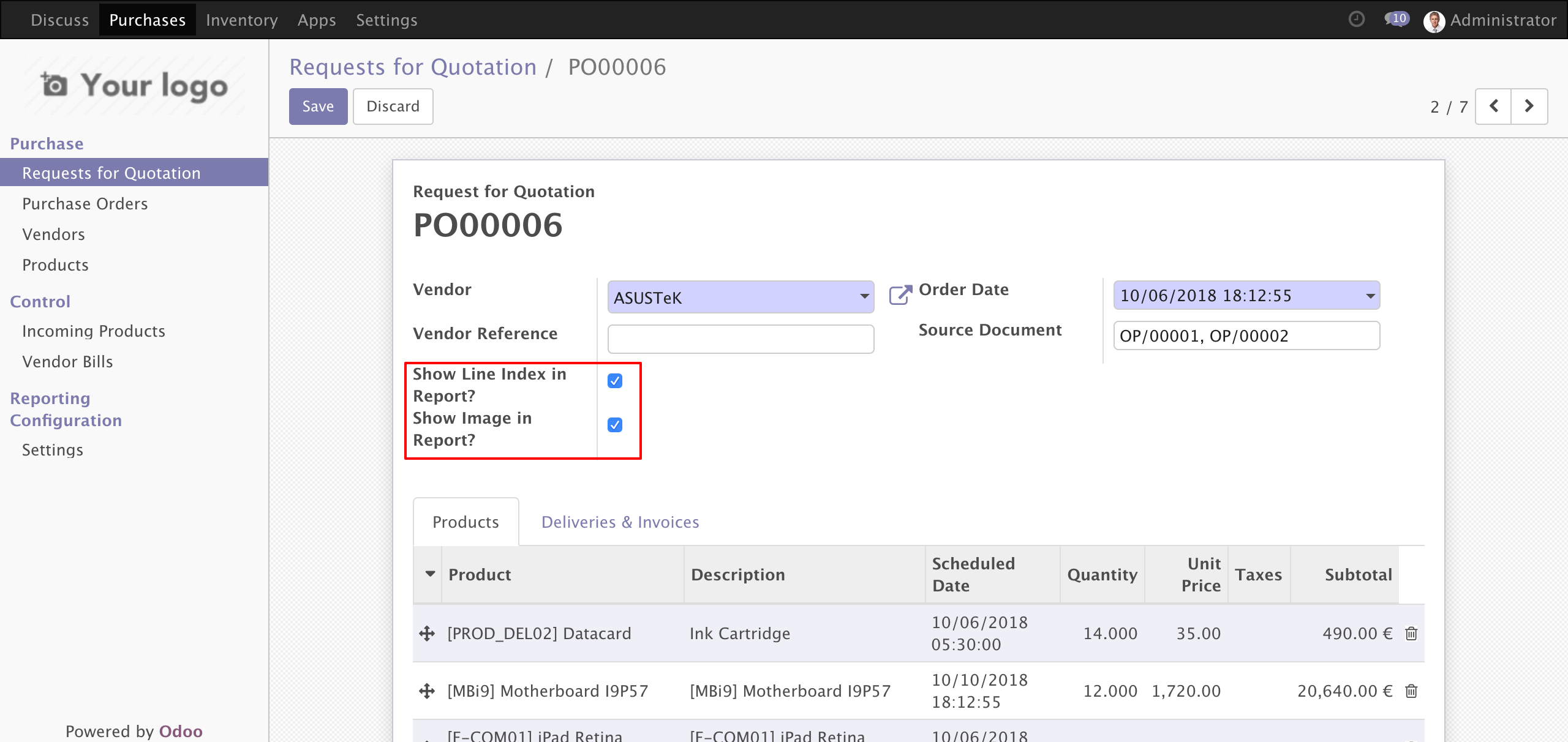This screenshot has width=1568, height=742.
Task: Open the clock activities icon in top bar
Action: [x=1357, y=20]
